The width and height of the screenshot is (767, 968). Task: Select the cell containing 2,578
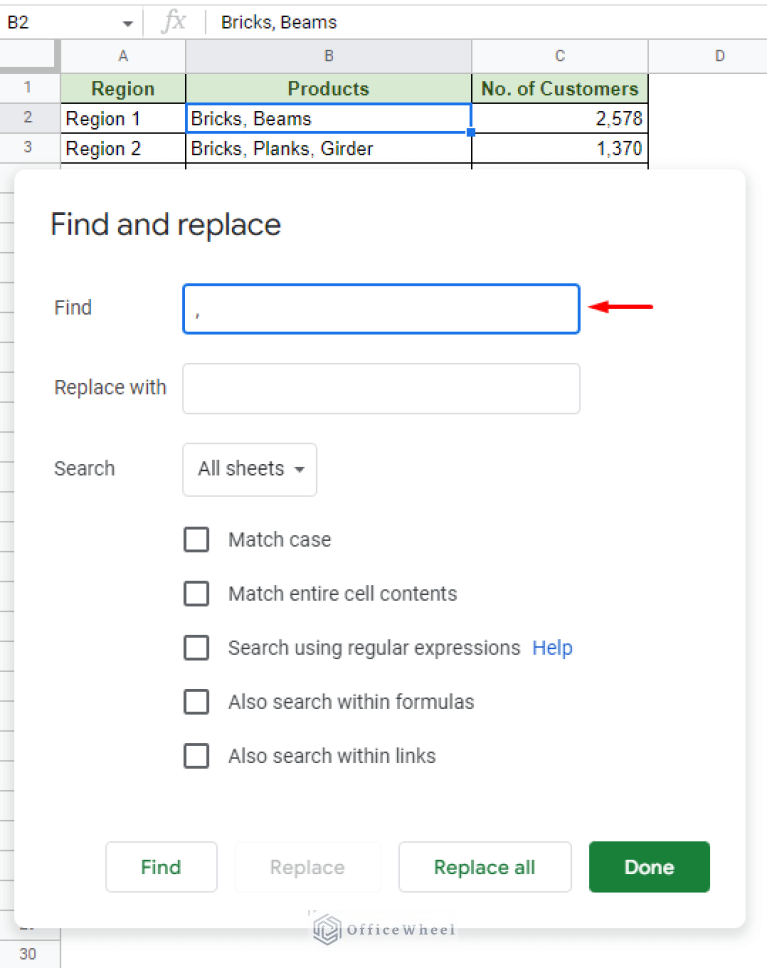click(559, 118)
